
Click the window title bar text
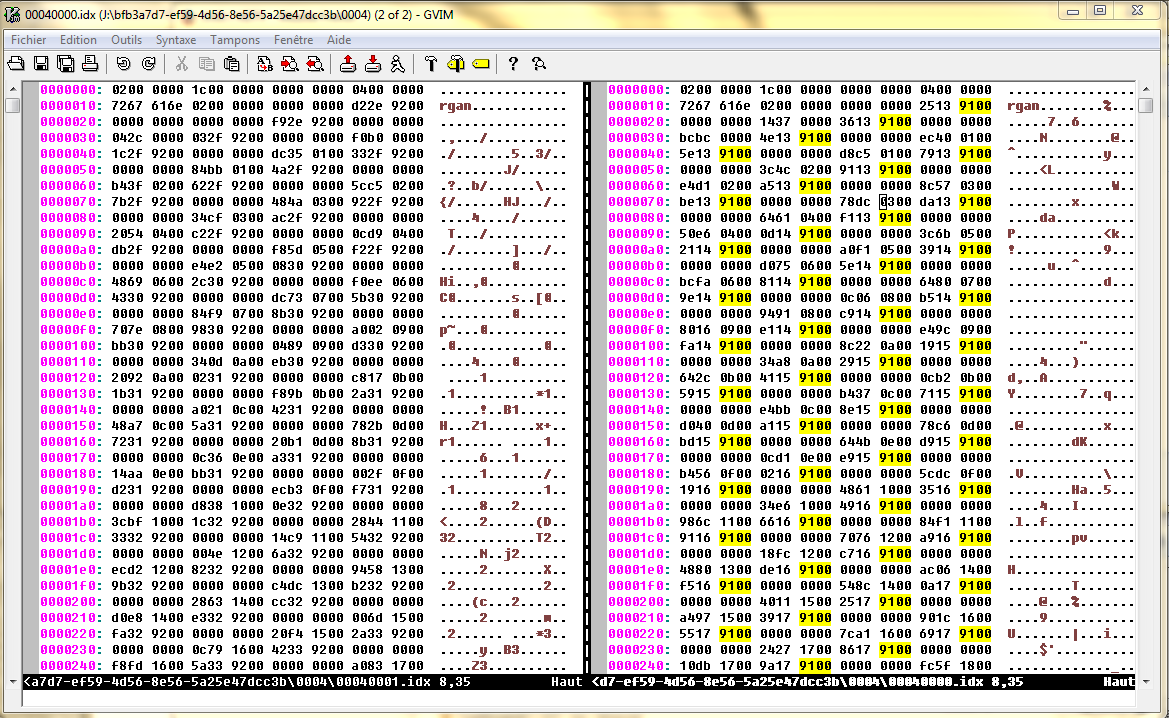coord(239,14)
